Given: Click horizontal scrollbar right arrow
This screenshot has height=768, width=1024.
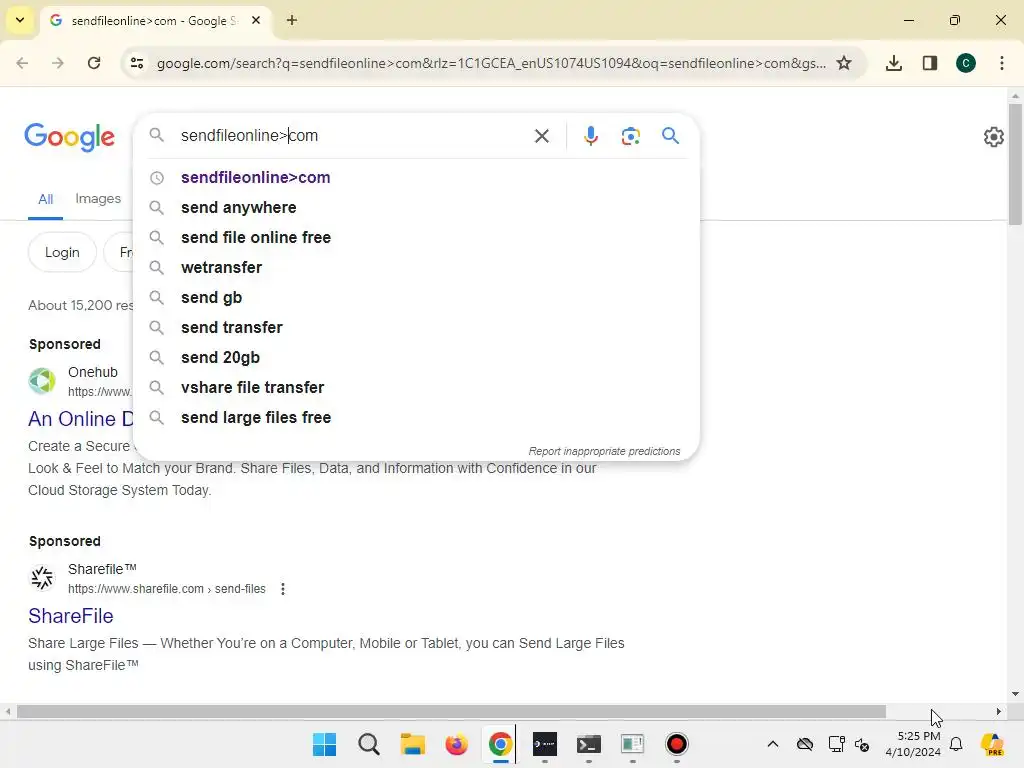Looking at the screenshot, I should pyautogui.click(x=999, y=711).
